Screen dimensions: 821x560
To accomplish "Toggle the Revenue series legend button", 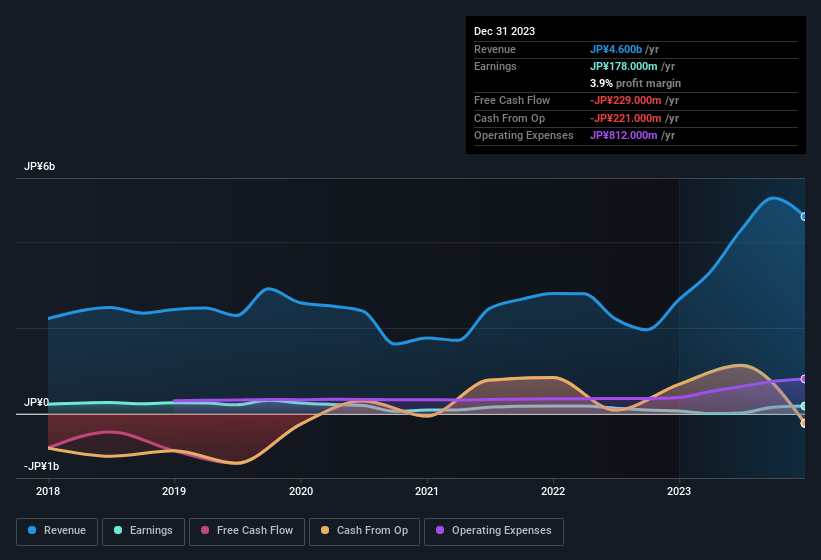I will (57, 531).
